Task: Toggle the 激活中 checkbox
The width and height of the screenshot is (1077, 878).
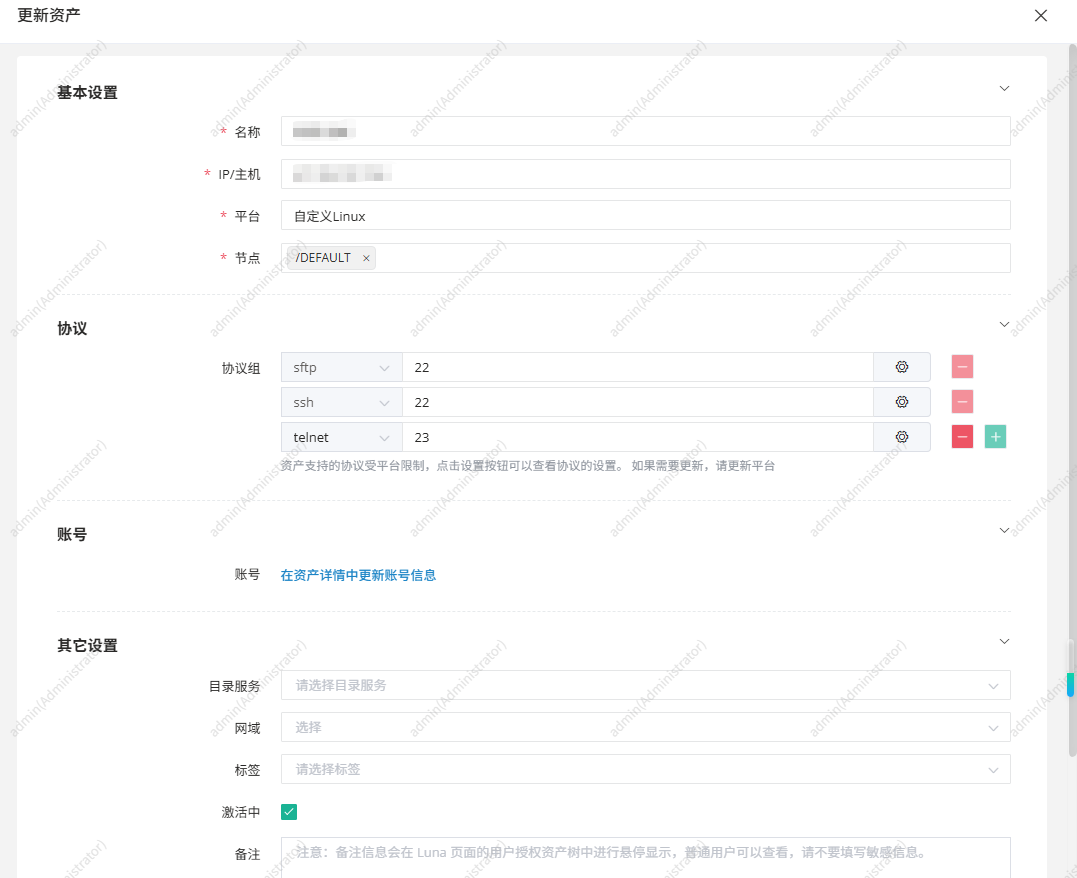Action: point(289,812)
